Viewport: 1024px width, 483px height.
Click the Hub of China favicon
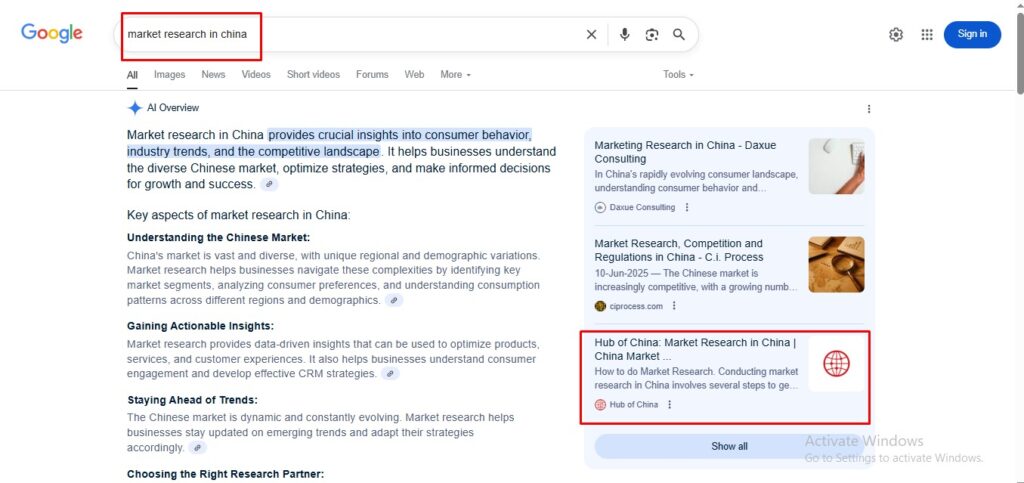600,404
